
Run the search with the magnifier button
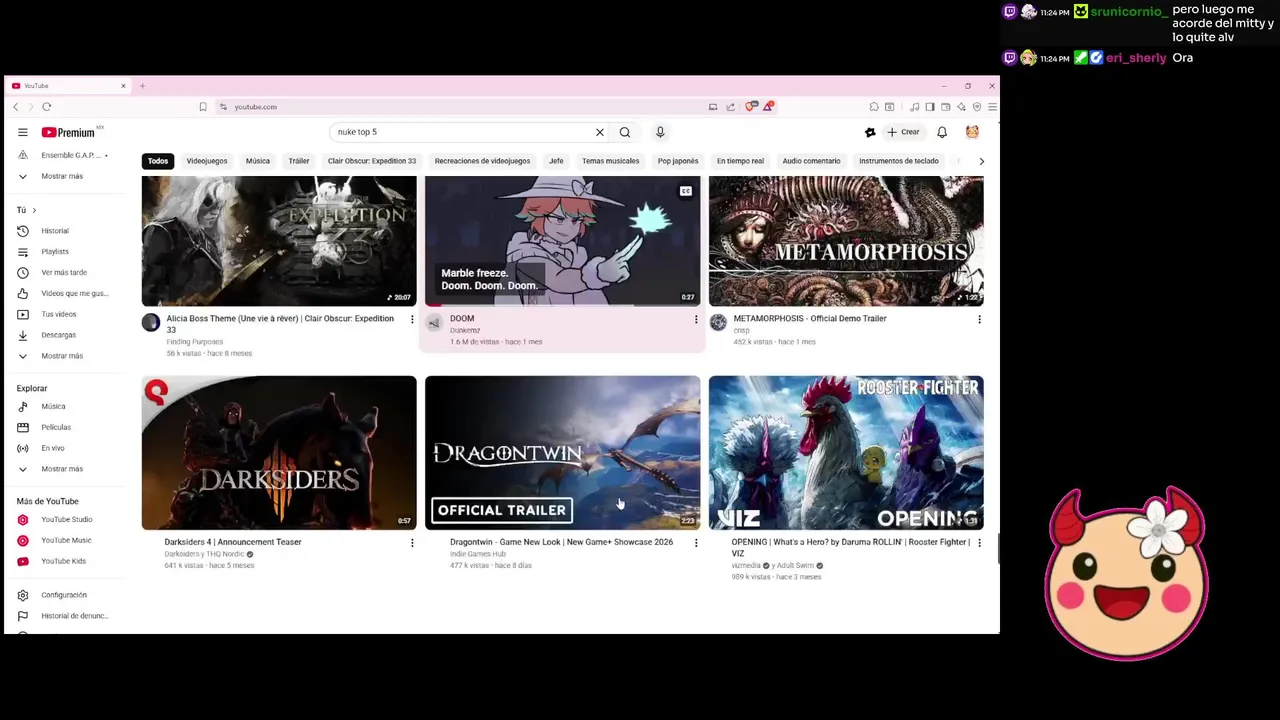click(x=625, y=132)
